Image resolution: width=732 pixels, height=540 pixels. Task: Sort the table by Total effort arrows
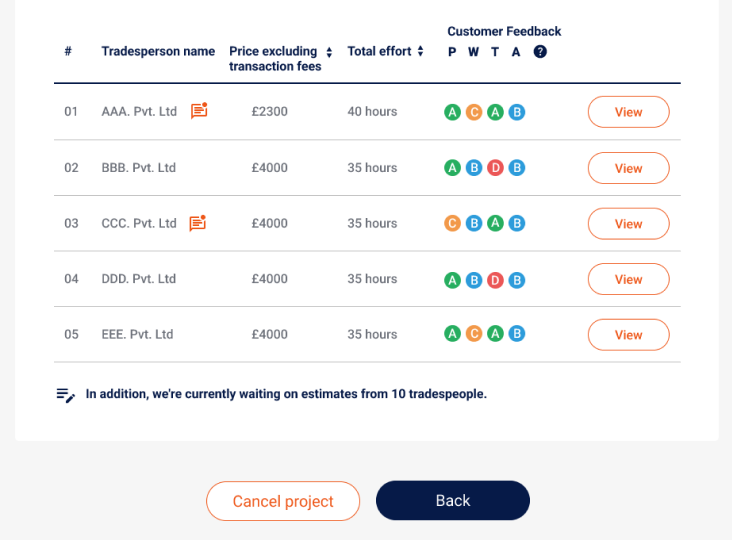(421, 51)
